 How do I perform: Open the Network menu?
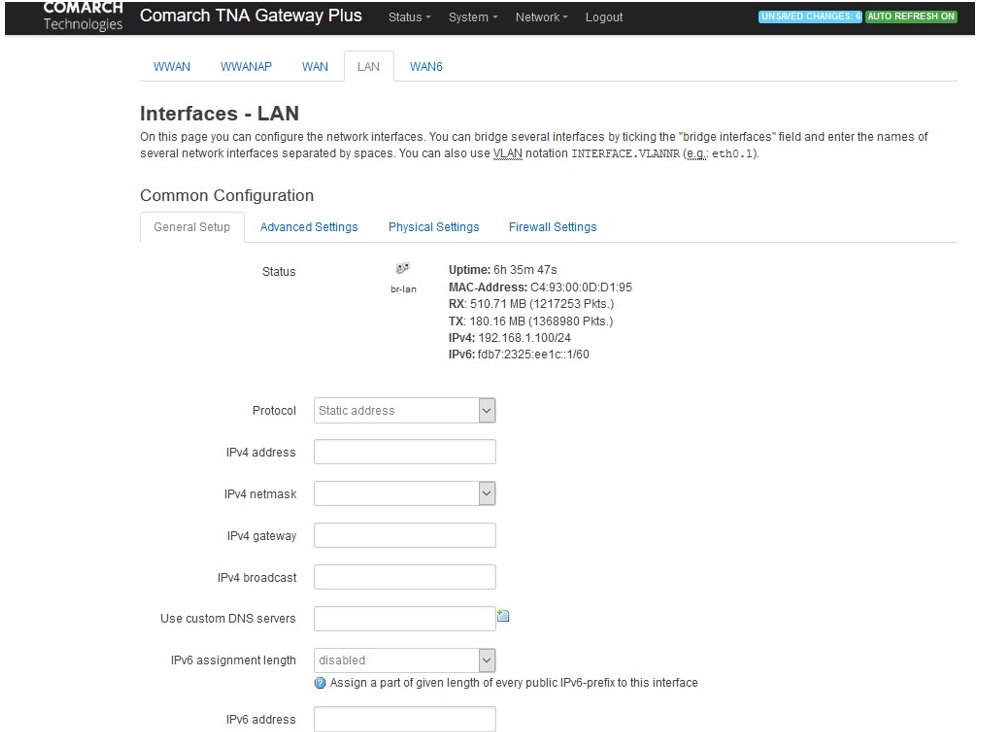point(541,17)
